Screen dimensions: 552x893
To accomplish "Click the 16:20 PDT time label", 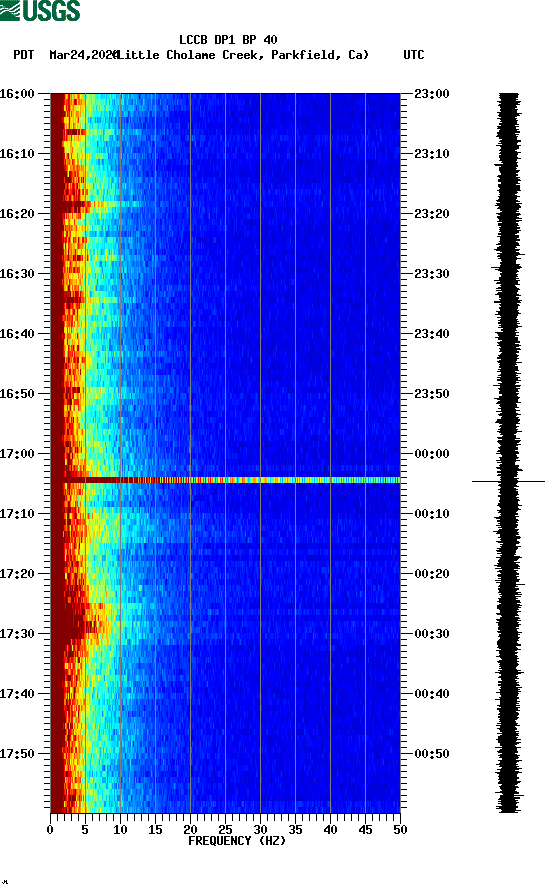I will coord(17,214).
